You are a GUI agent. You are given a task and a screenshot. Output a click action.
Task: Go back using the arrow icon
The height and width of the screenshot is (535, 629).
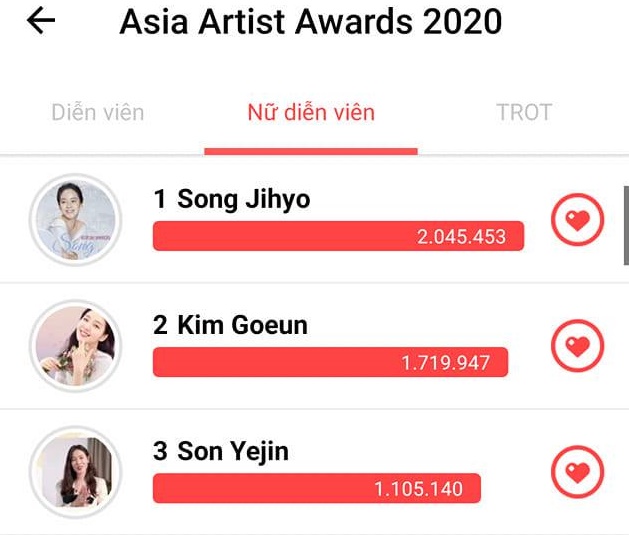41,22
